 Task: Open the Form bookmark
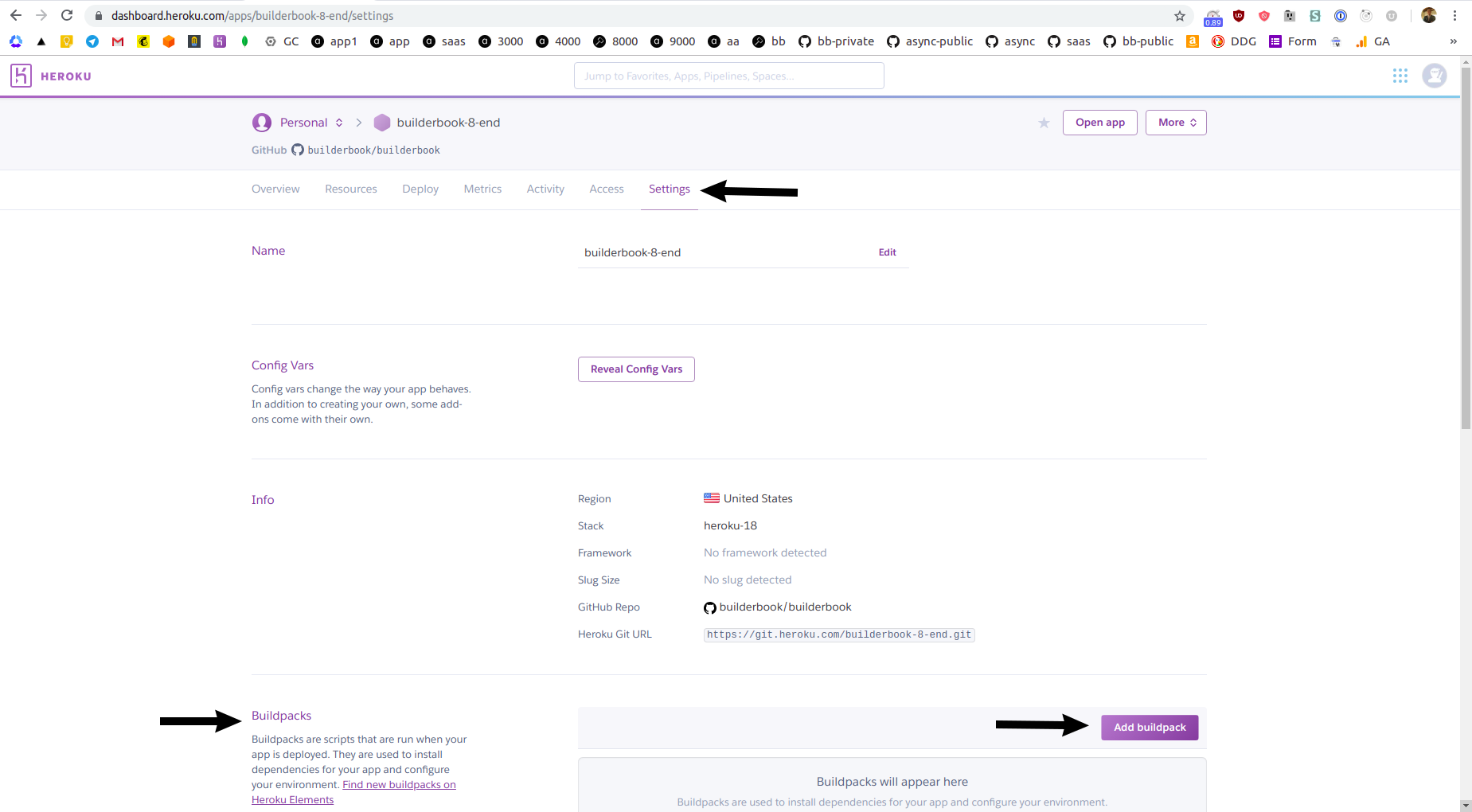click(1293, 41)
